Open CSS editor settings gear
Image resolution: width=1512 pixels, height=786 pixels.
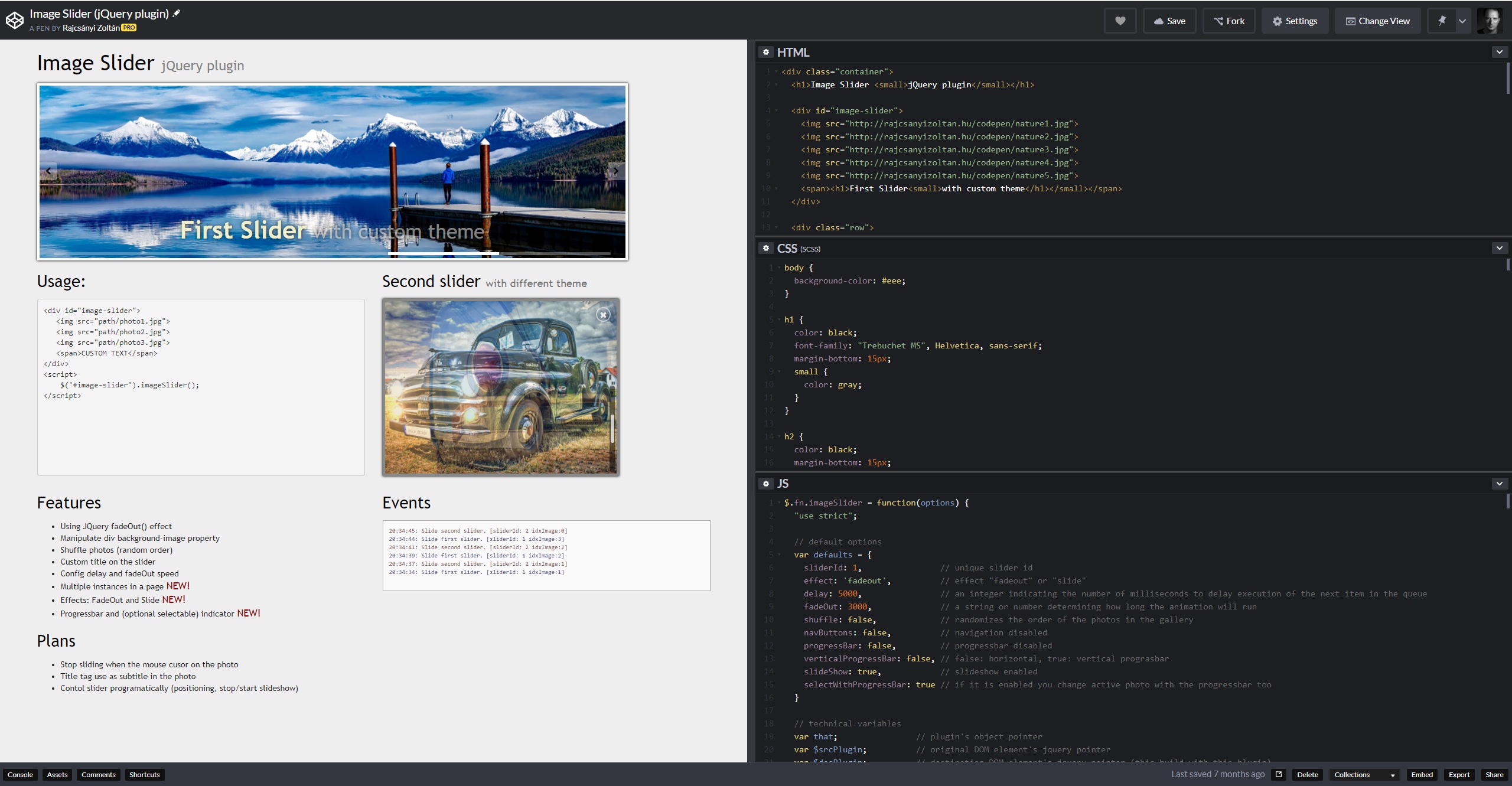tap(766, 248)
